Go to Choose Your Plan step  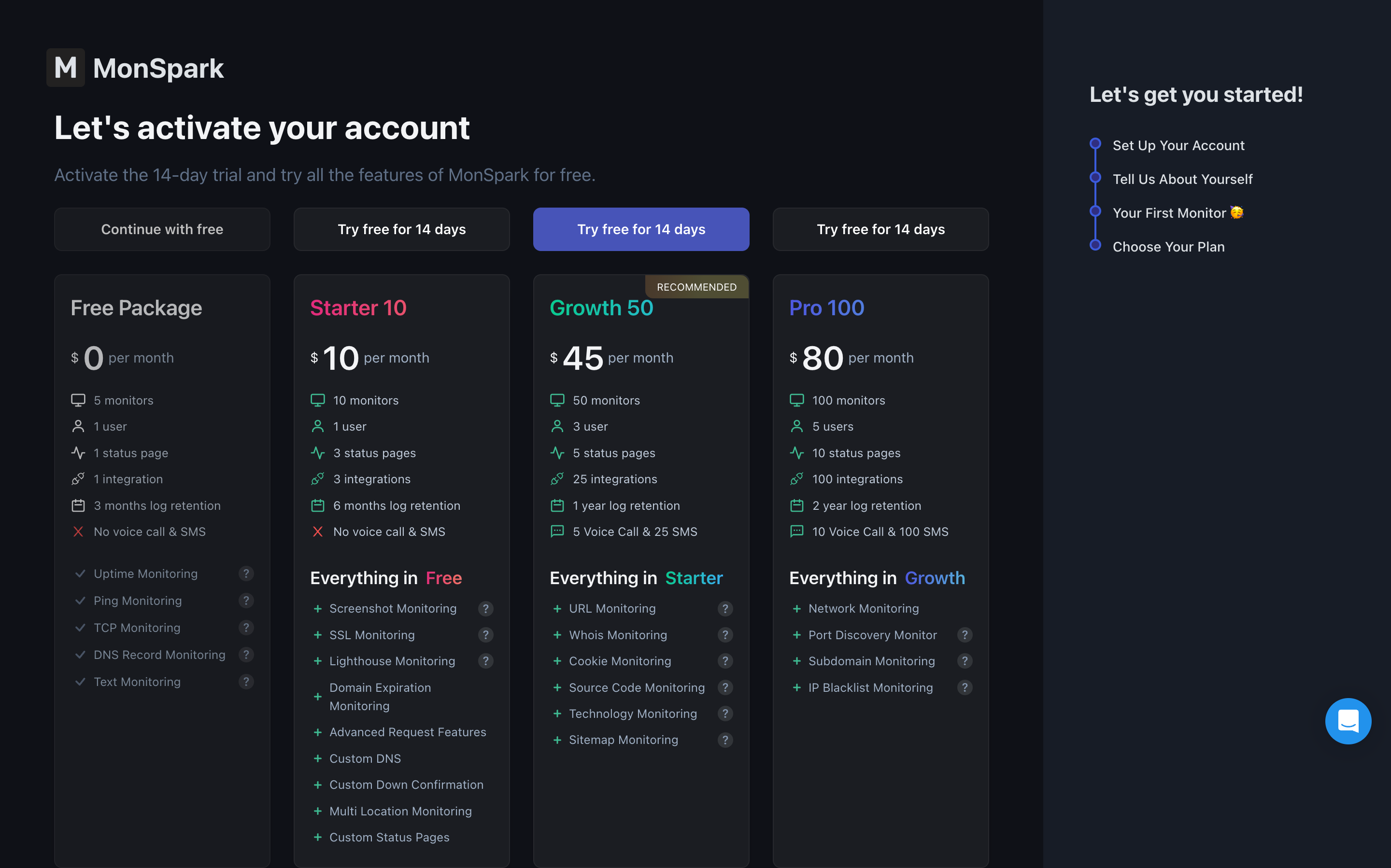coord(1169,247)
